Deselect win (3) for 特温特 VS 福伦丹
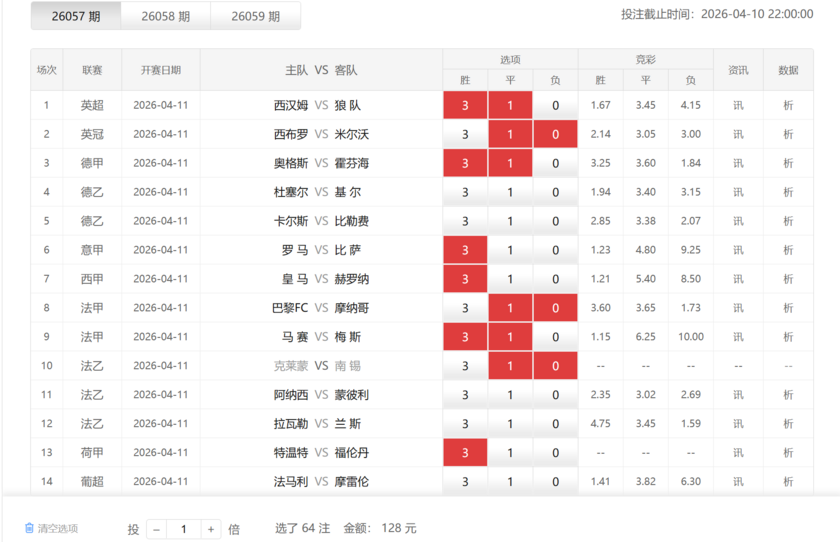 tap(465, 452)
